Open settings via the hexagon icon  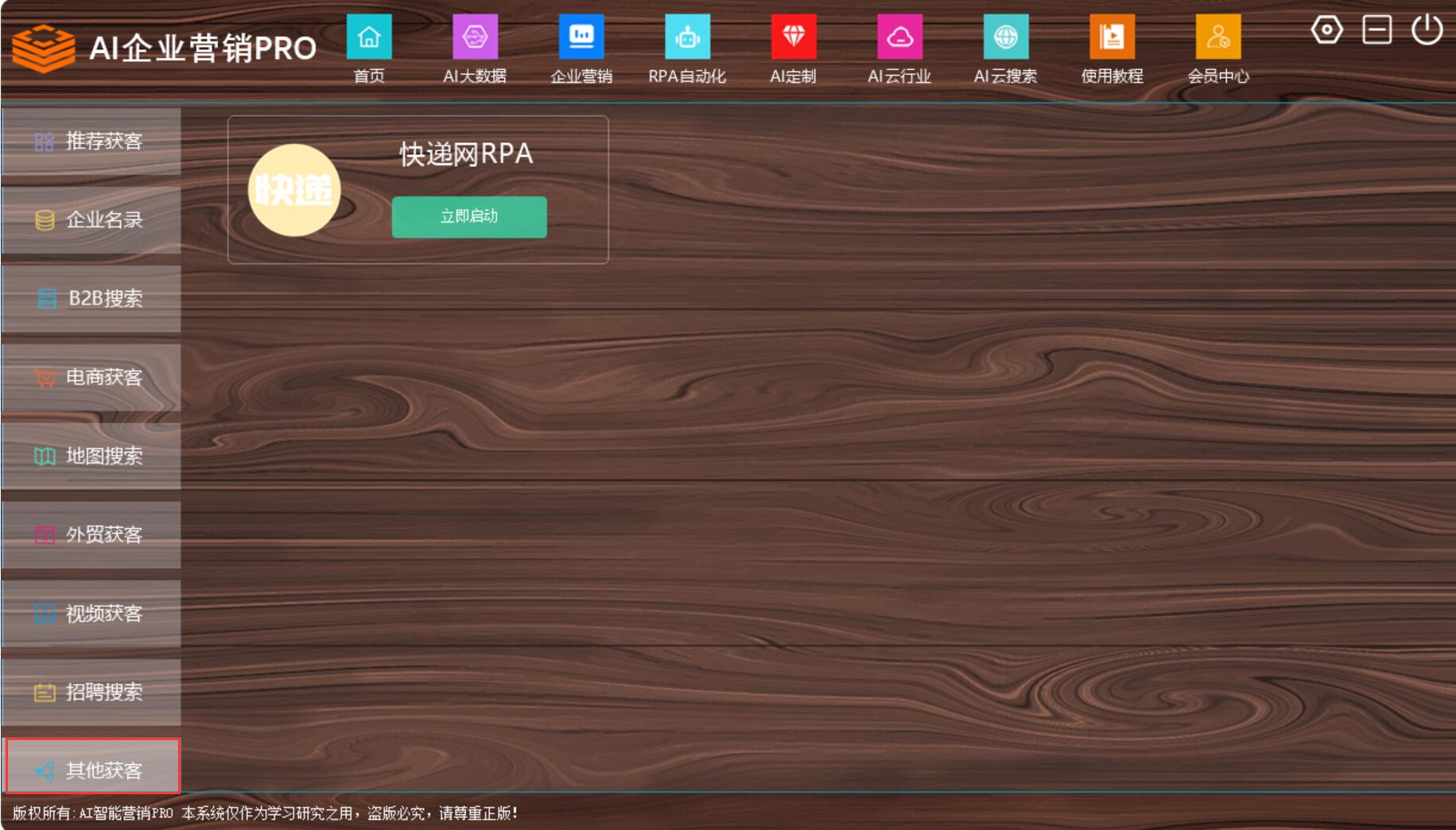[1326, 31]
